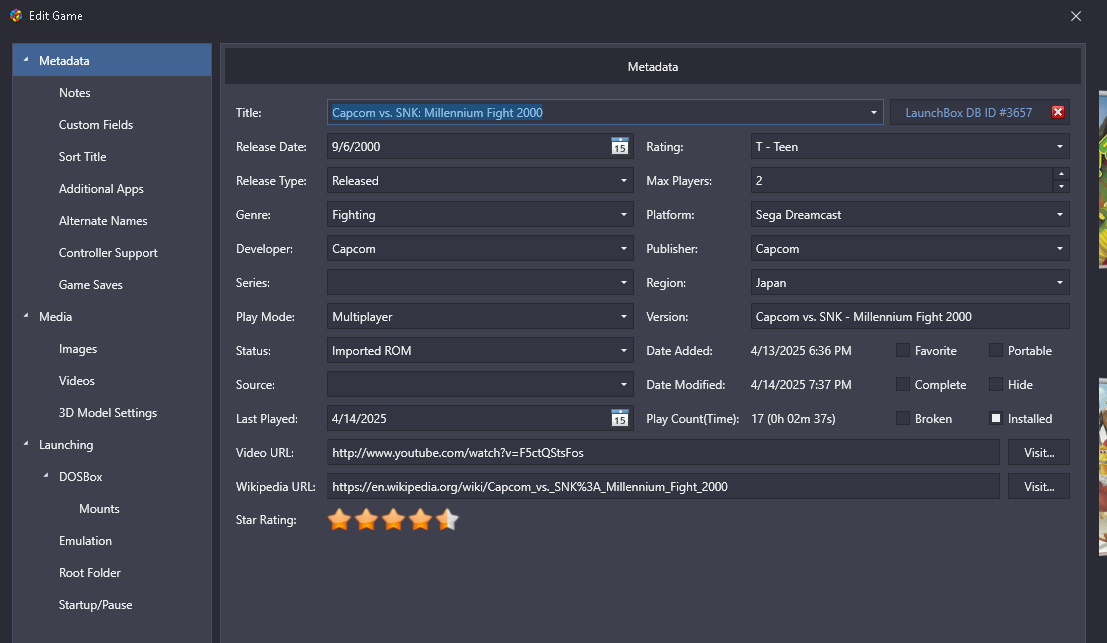
Task: Set rating to the first star
Action: click(340, 519)
